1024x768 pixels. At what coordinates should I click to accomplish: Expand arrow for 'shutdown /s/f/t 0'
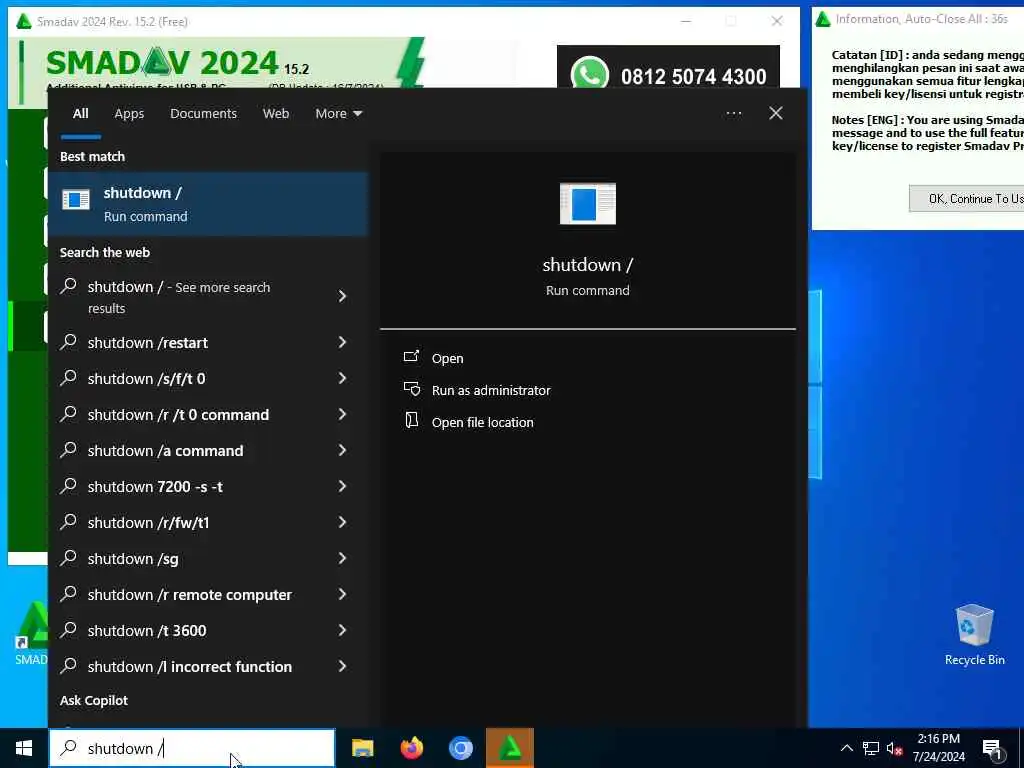coord(342,378)
